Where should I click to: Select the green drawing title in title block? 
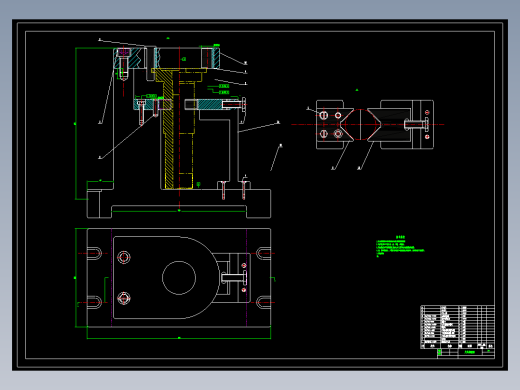click(470, 352)
